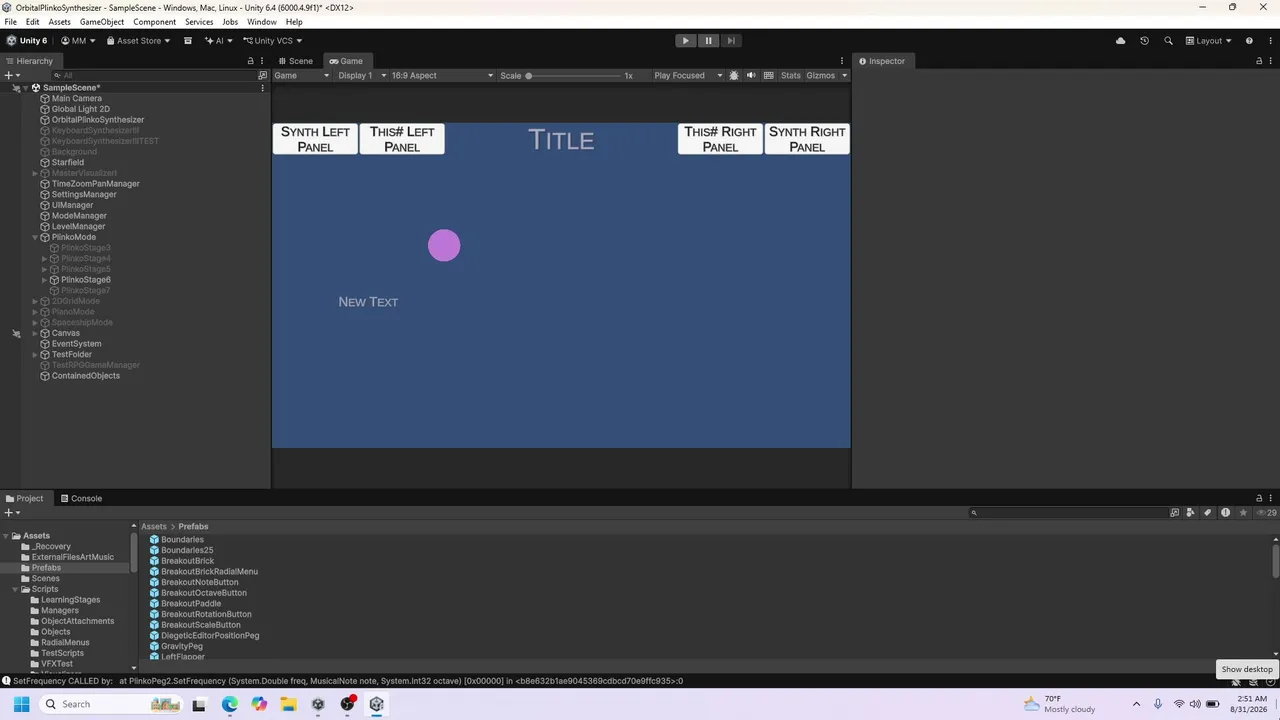This screenshot has height=720, width=1280.
Task: Select Main Camera in Hierarchy
Action: coord(77,99)
